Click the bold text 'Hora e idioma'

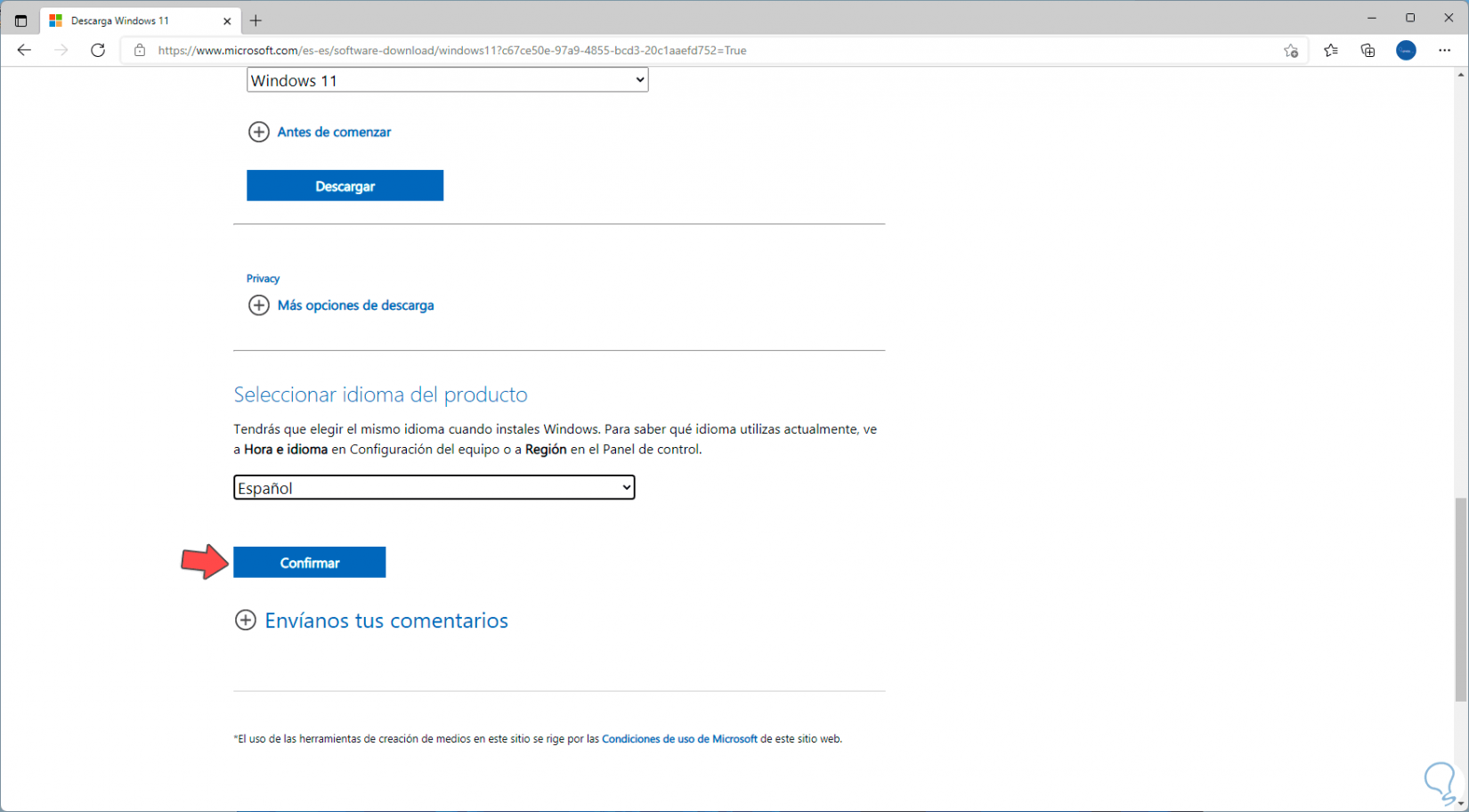pos(286,450)
